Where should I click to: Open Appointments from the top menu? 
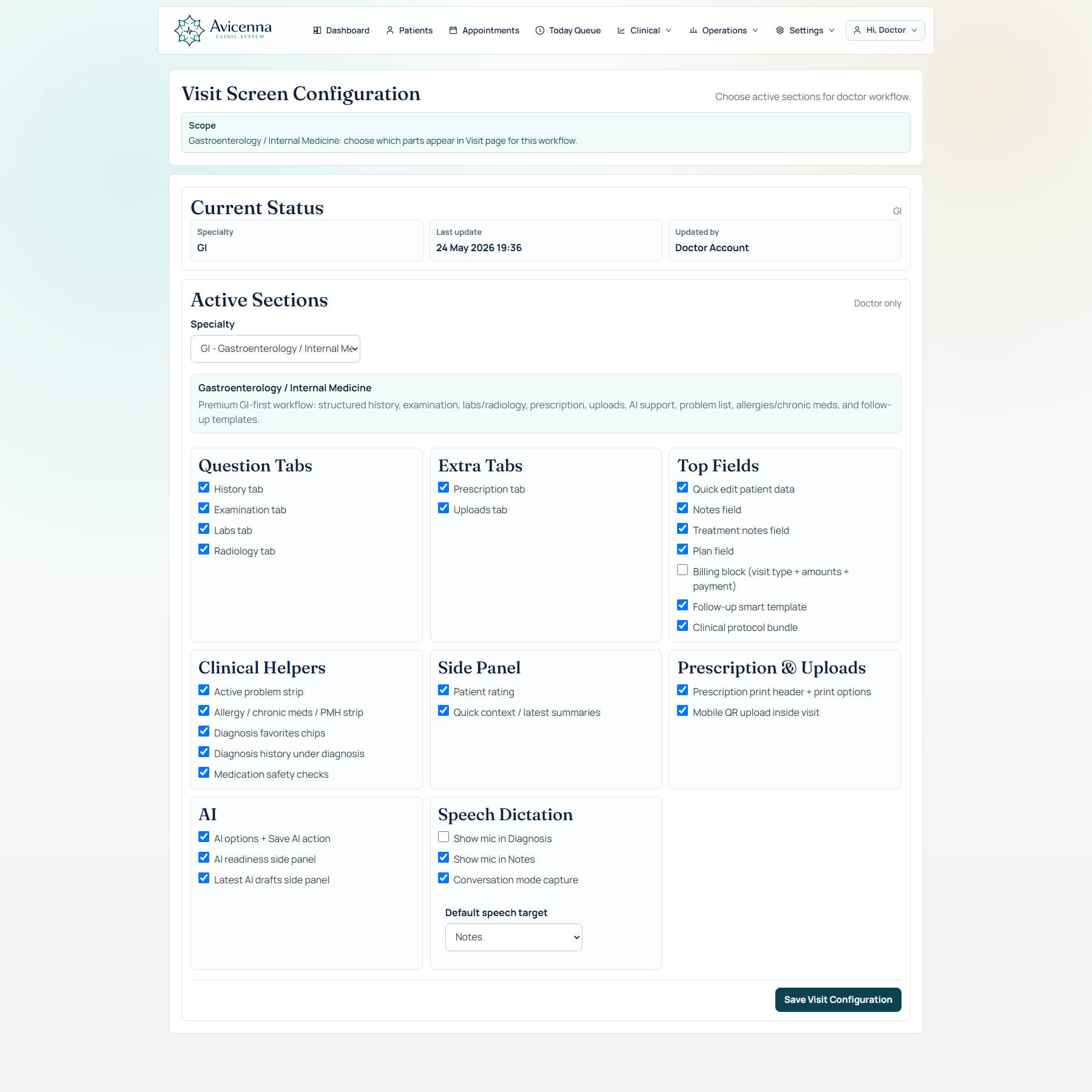tap(484, 30)
